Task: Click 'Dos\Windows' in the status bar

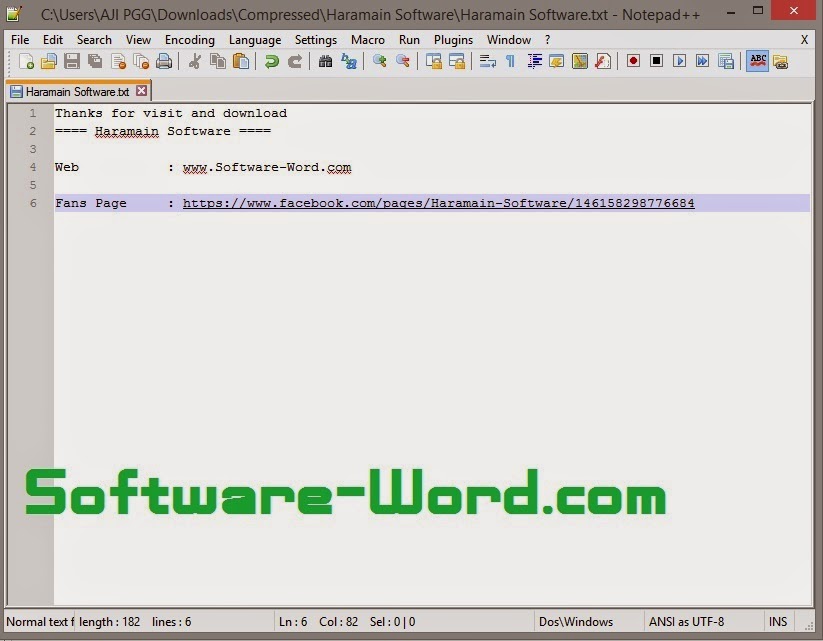Action: point(576,622)
